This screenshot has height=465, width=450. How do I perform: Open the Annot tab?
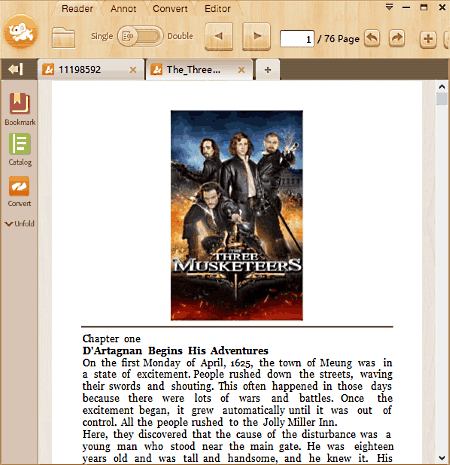pos(123,8)
